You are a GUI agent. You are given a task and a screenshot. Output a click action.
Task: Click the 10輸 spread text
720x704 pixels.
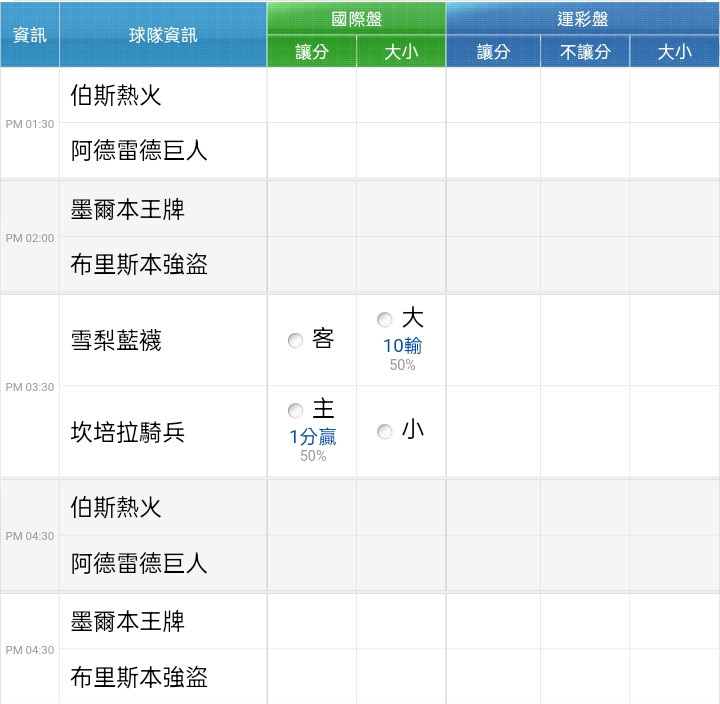[402, 346]
